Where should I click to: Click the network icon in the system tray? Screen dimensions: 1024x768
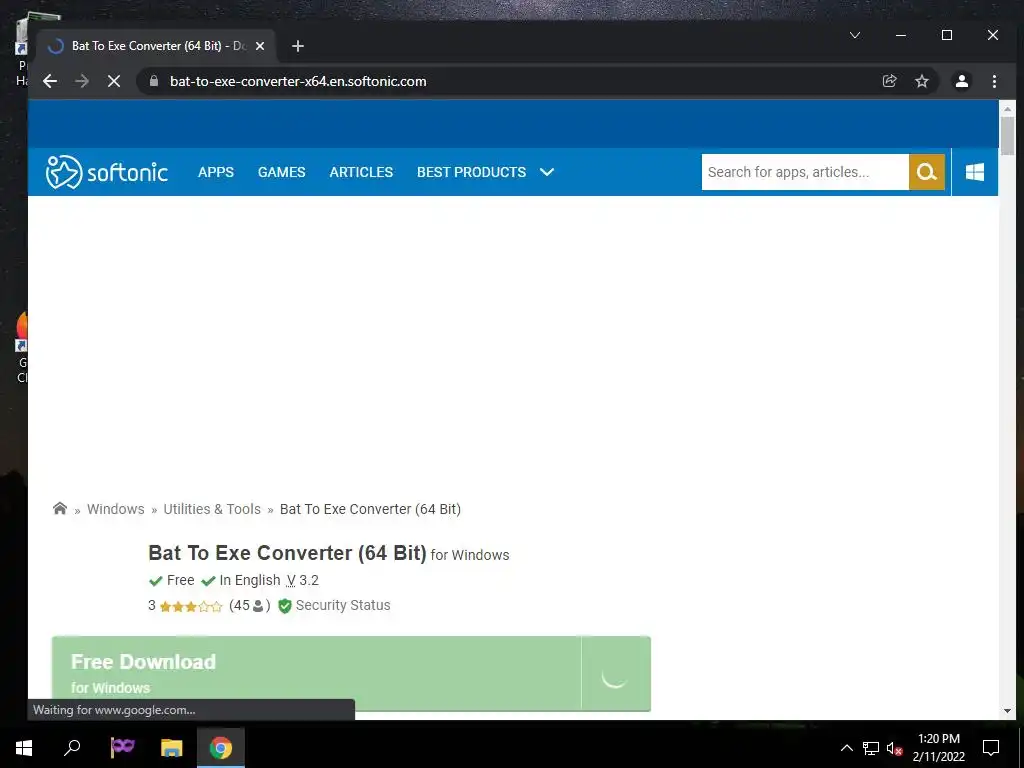tap(871, 748)
